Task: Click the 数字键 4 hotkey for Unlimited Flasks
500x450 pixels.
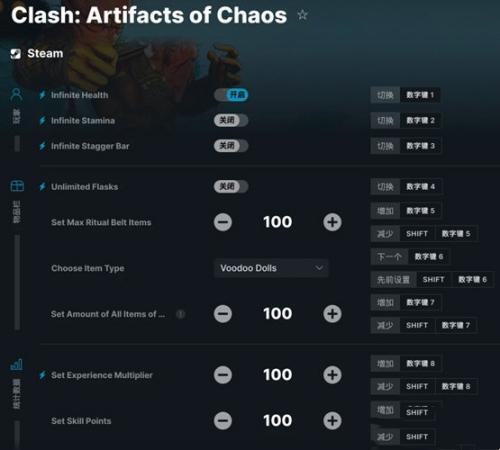Action: 421,186
